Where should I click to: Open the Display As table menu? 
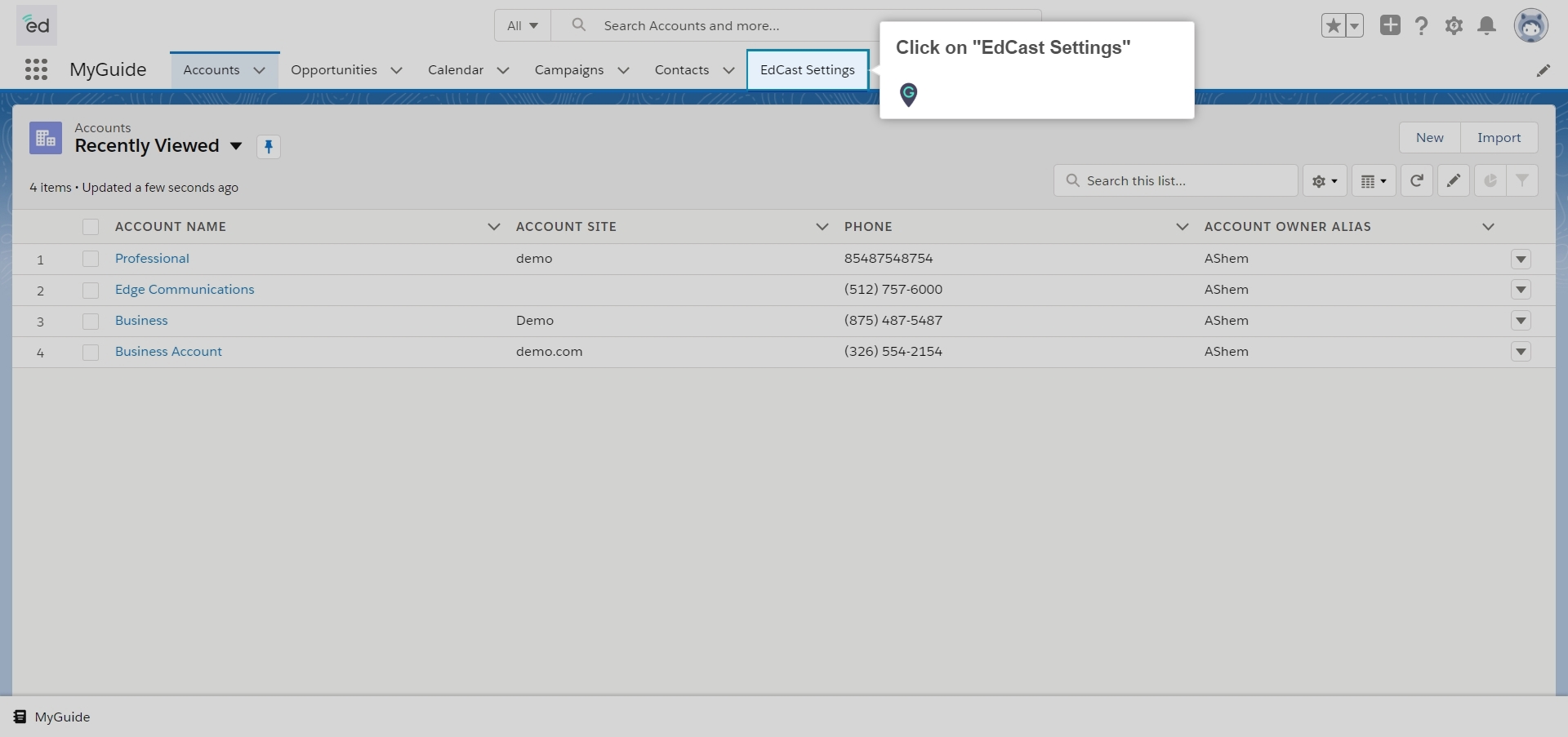click(1374, 181)
